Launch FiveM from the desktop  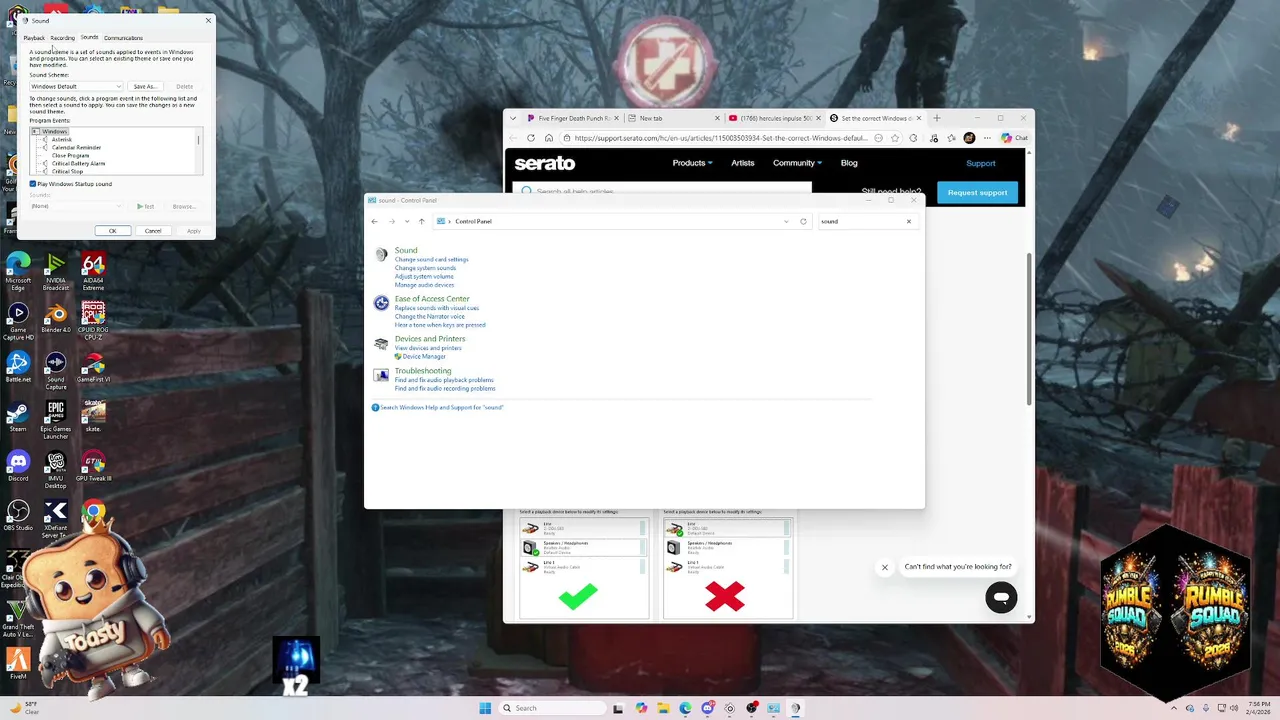point(17,663)
